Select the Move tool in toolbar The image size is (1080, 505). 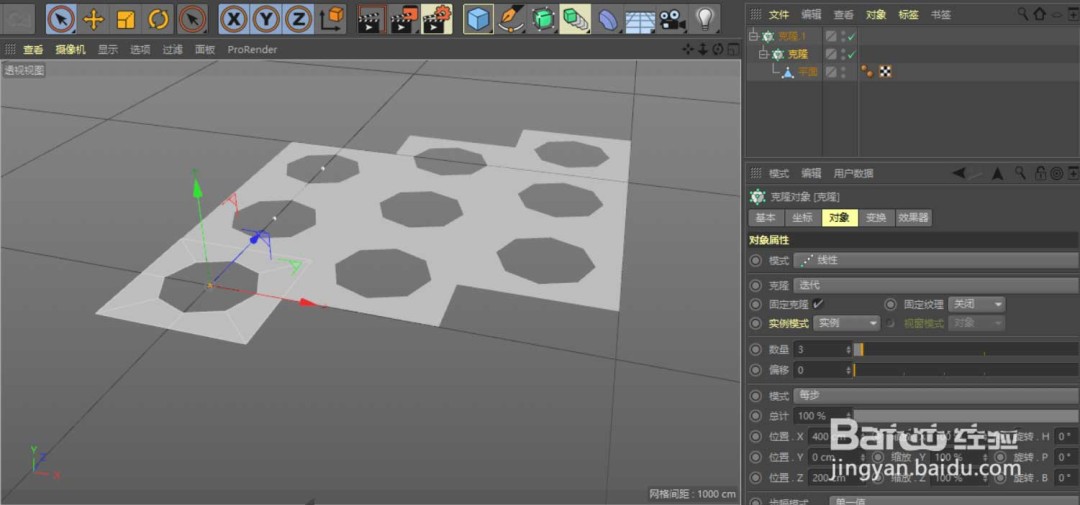[93, 18]
